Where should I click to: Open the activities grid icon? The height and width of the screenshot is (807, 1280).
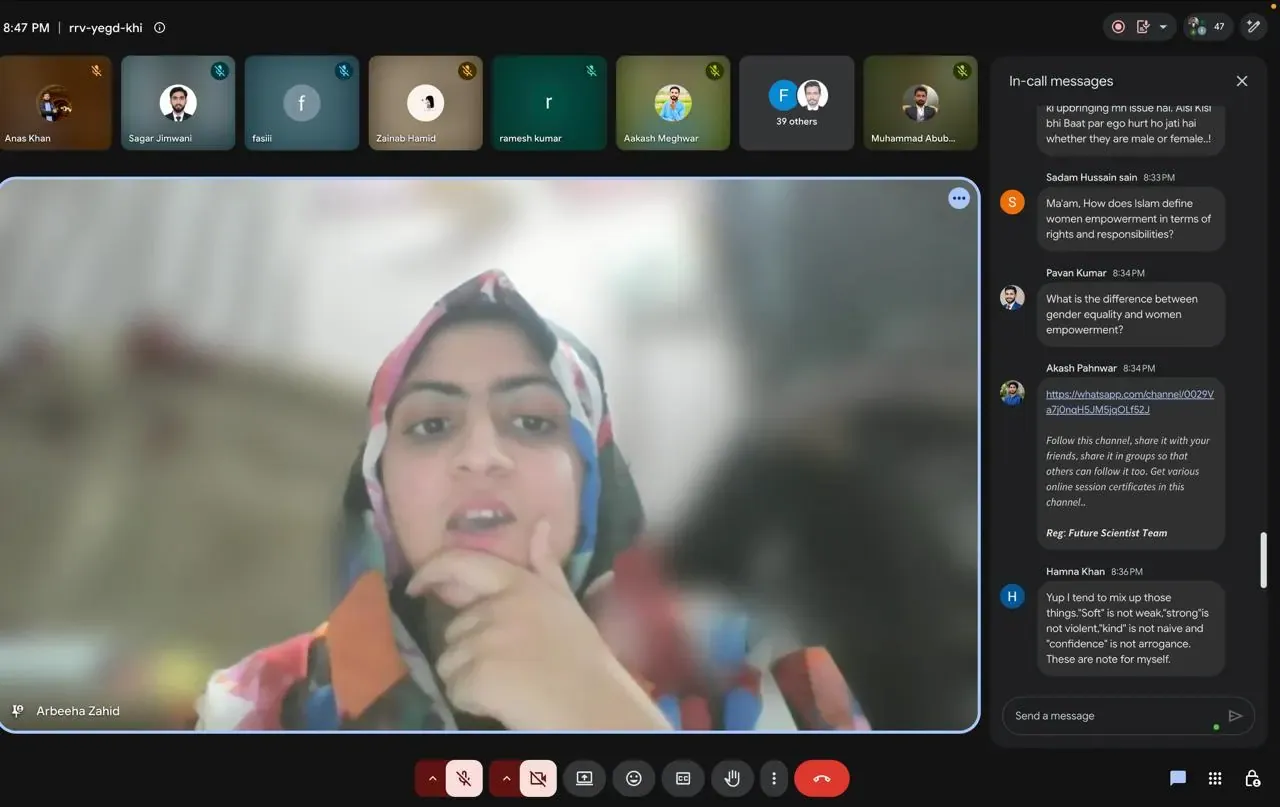point(1215,778)
